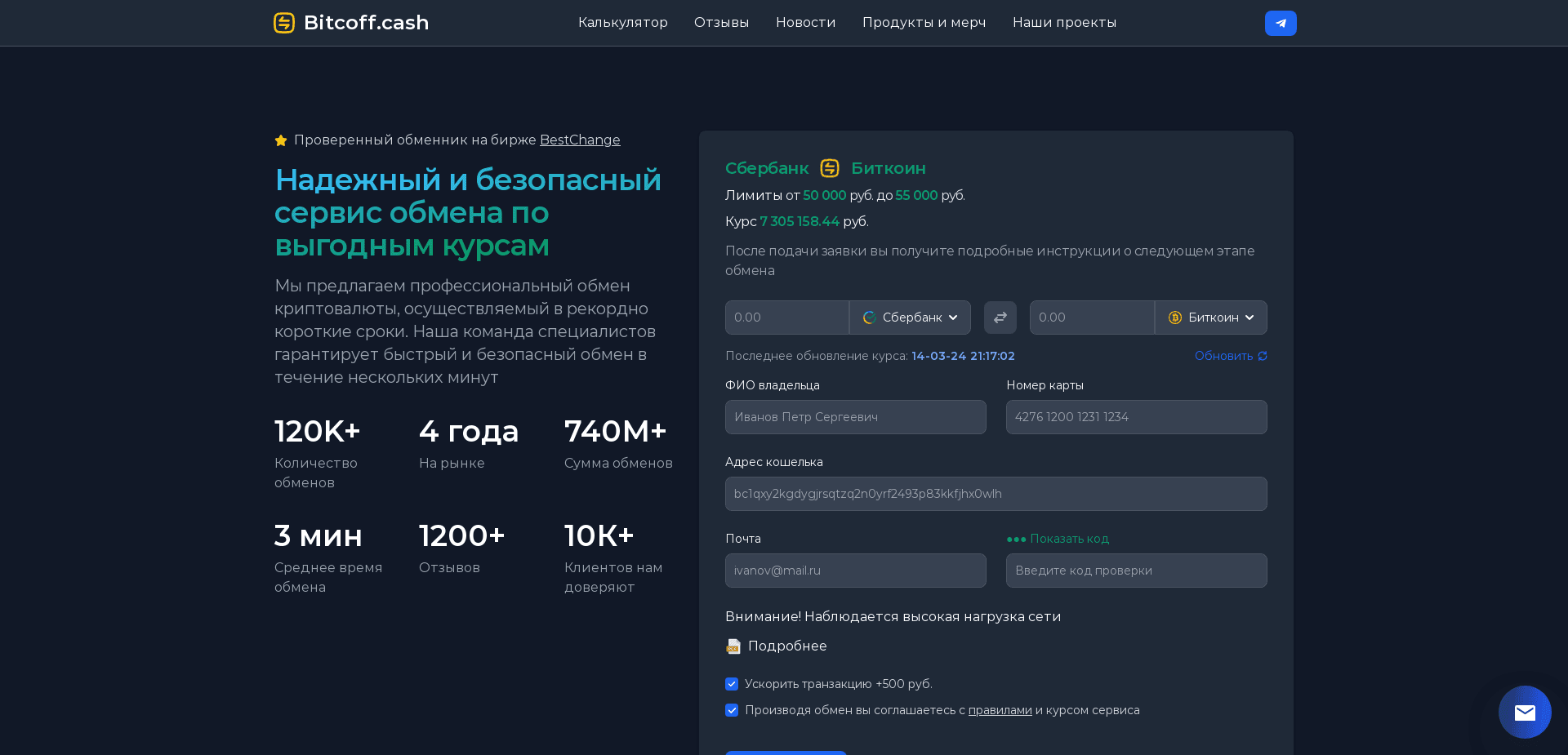Click the Bitcoin icon in the right field
The height and width of the screenshot is (755, 1568).
[x=1174, y=318]
